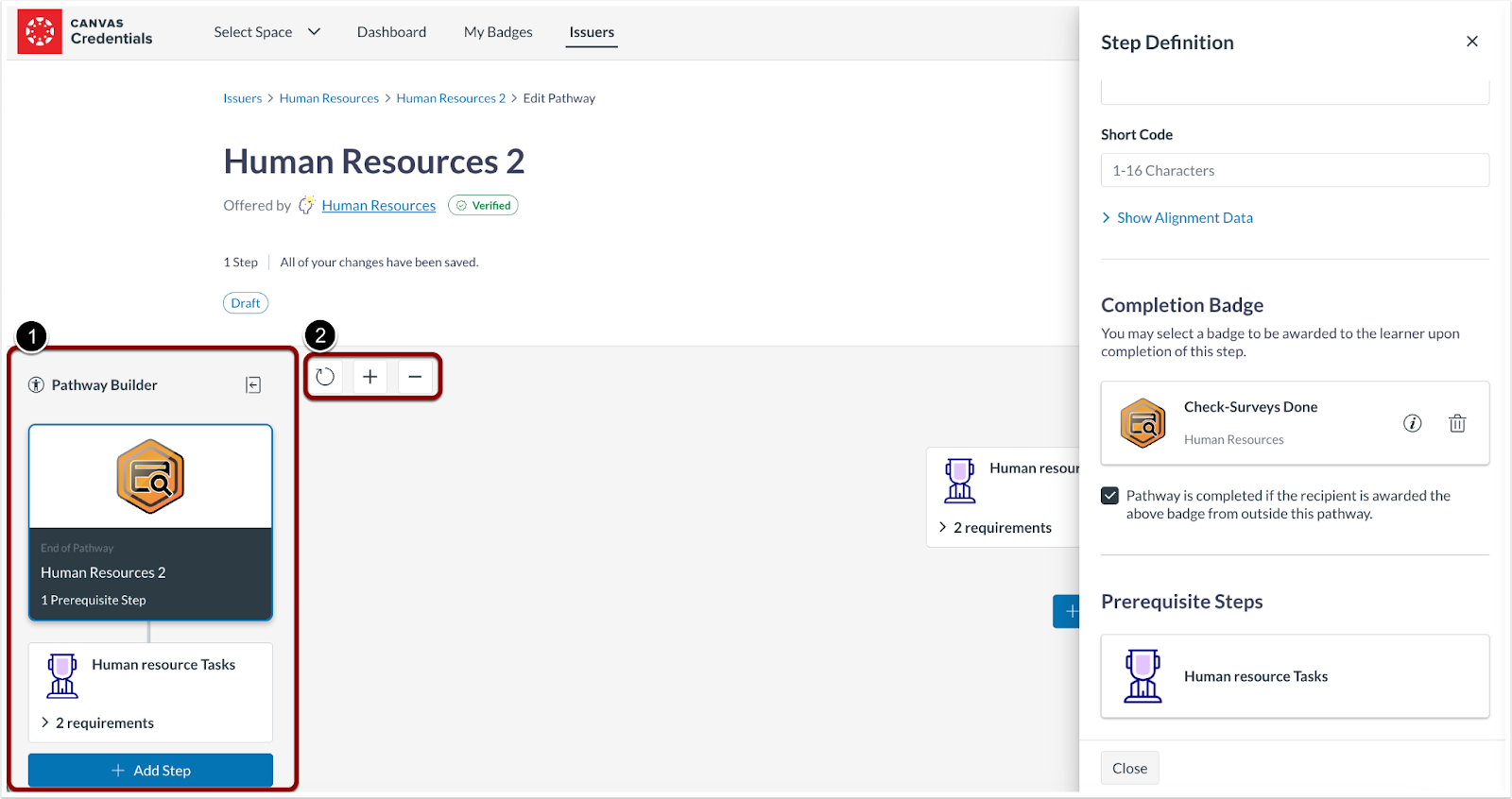This screenshot has height=799, width=1512.
Task: Open the Select Space dropdown
Action: [266, 32]
